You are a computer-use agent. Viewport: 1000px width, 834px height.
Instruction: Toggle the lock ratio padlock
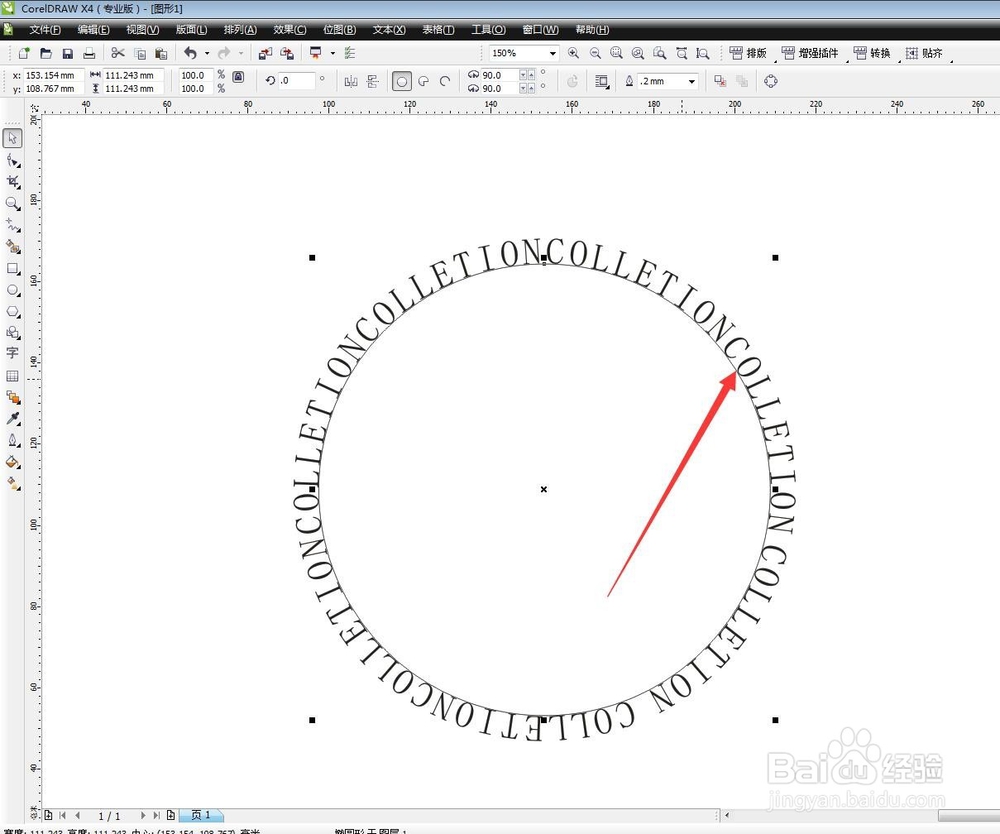(x=238, y=77)
